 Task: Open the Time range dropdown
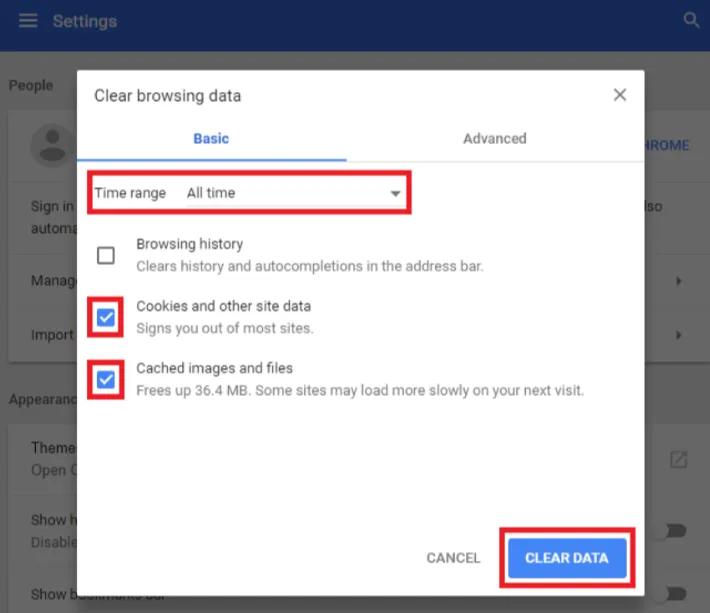[294, 193]
